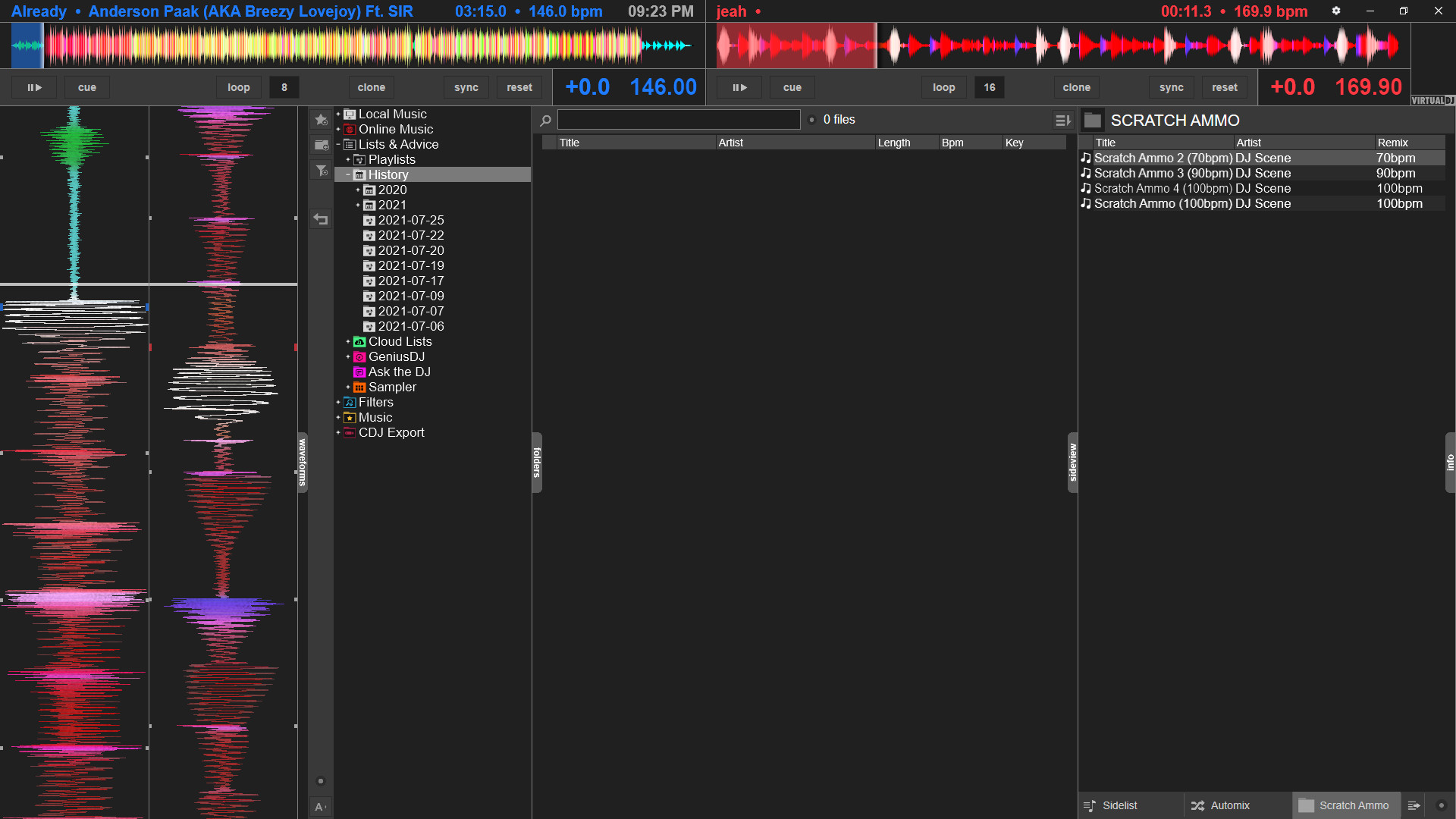The image size is (1456, 819).
Task: Sort sideview by Remix column
Action: coord(1410,143)
